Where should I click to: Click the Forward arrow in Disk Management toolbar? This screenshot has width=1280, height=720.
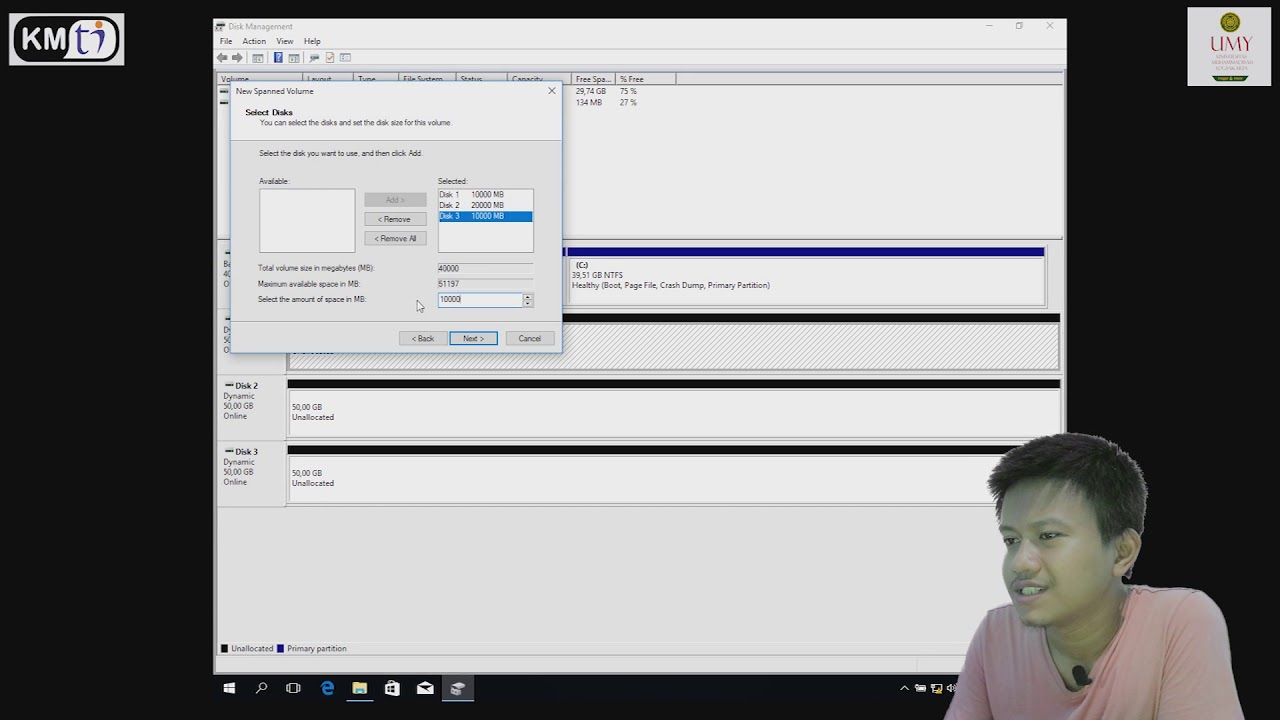click(237, 58)
